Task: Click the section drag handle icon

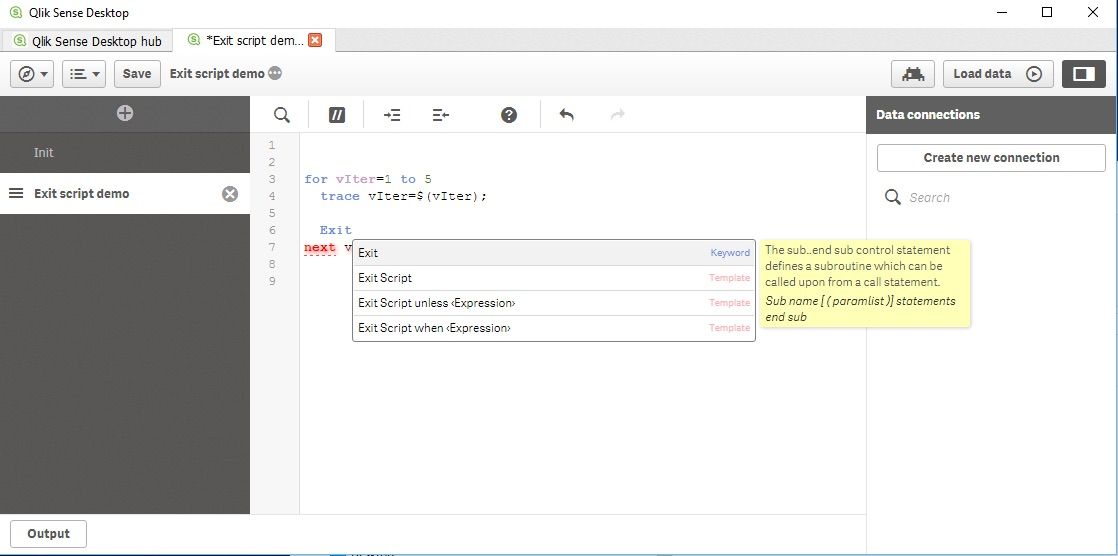Action: click(16, 193)
